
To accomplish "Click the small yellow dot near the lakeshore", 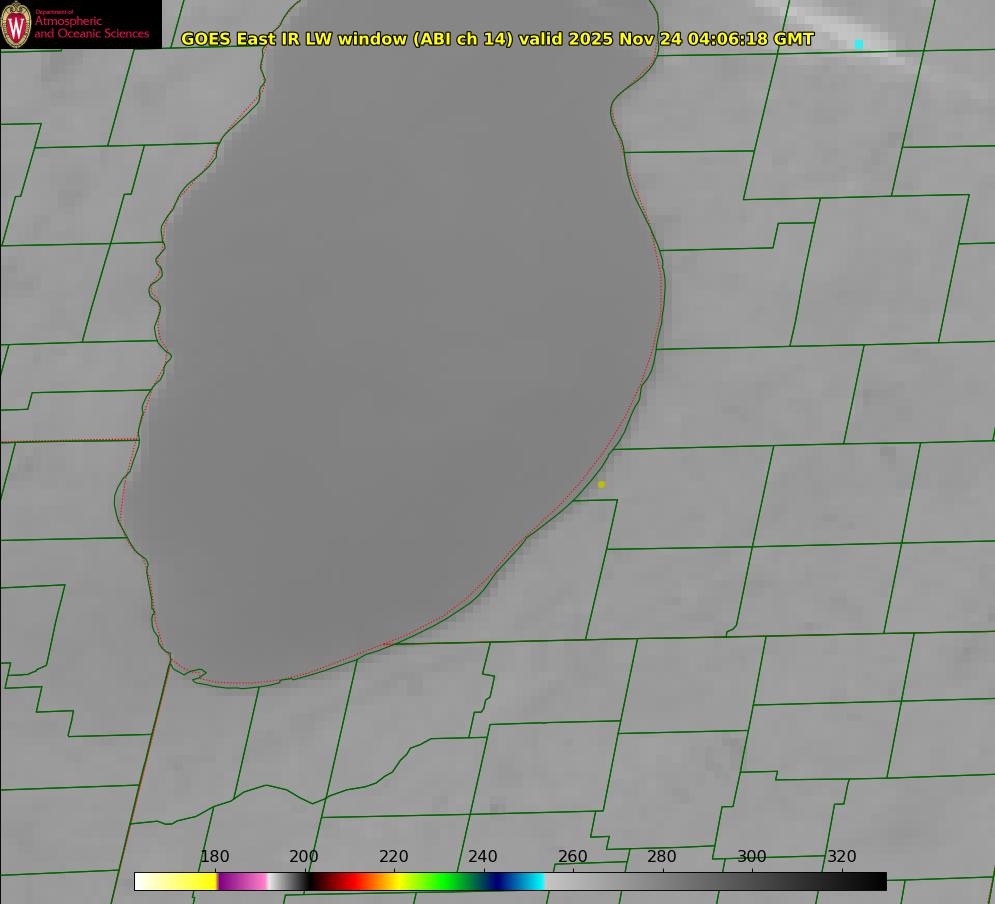I will tap(601, 484).
